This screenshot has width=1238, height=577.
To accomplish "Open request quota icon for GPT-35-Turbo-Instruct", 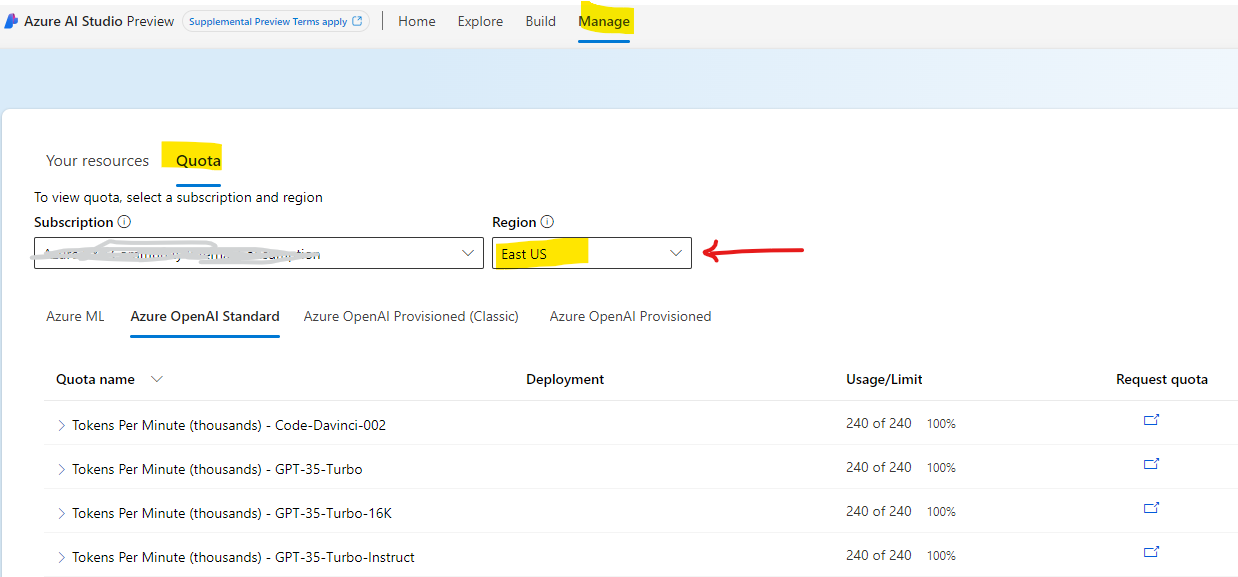I will click(1151, 552).
